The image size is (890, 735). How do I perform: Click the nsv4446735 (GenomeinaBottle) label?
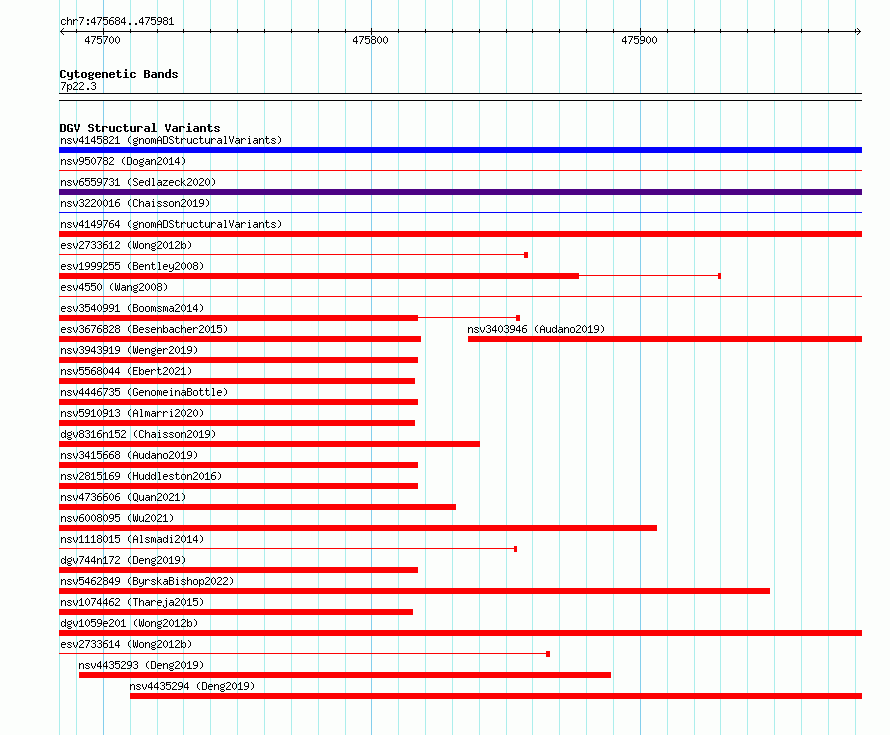[x=144, y=392]
